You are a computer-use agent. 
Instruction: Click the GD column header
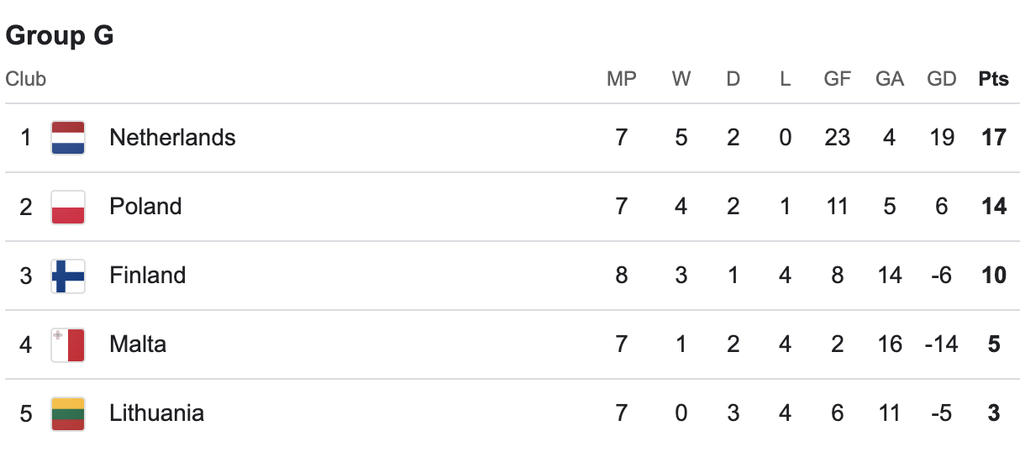point(941,79)
